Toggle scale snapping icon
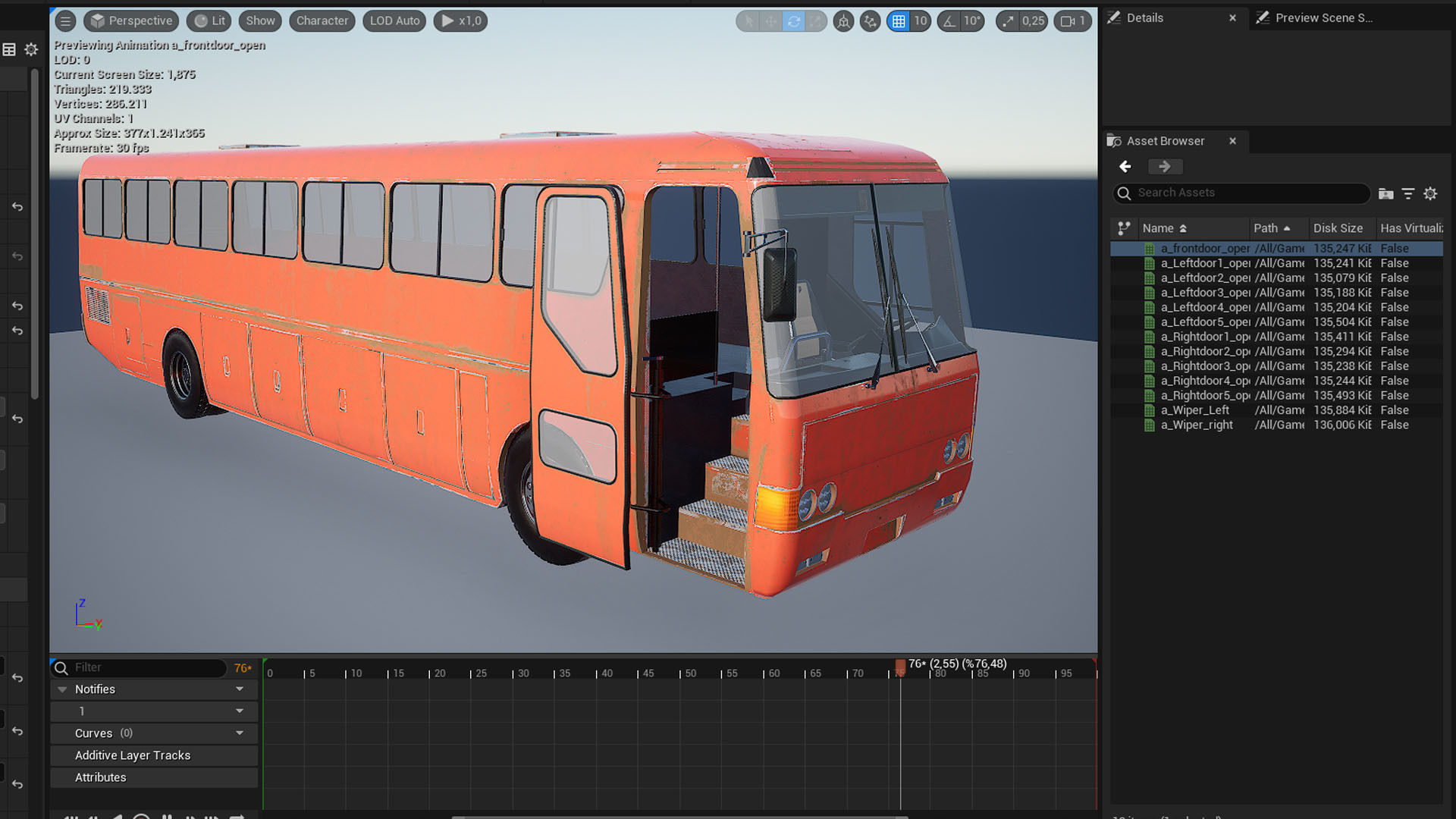 point(1007,21)
